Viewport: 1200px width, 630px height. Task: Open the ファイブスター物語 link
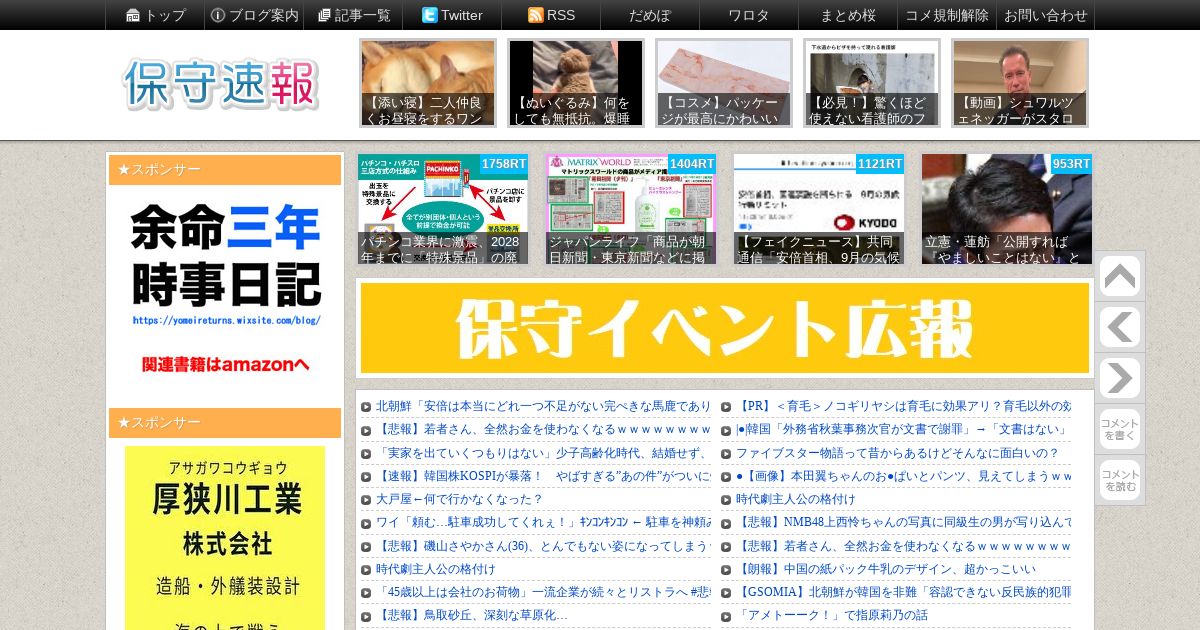(x=897, y=453)
